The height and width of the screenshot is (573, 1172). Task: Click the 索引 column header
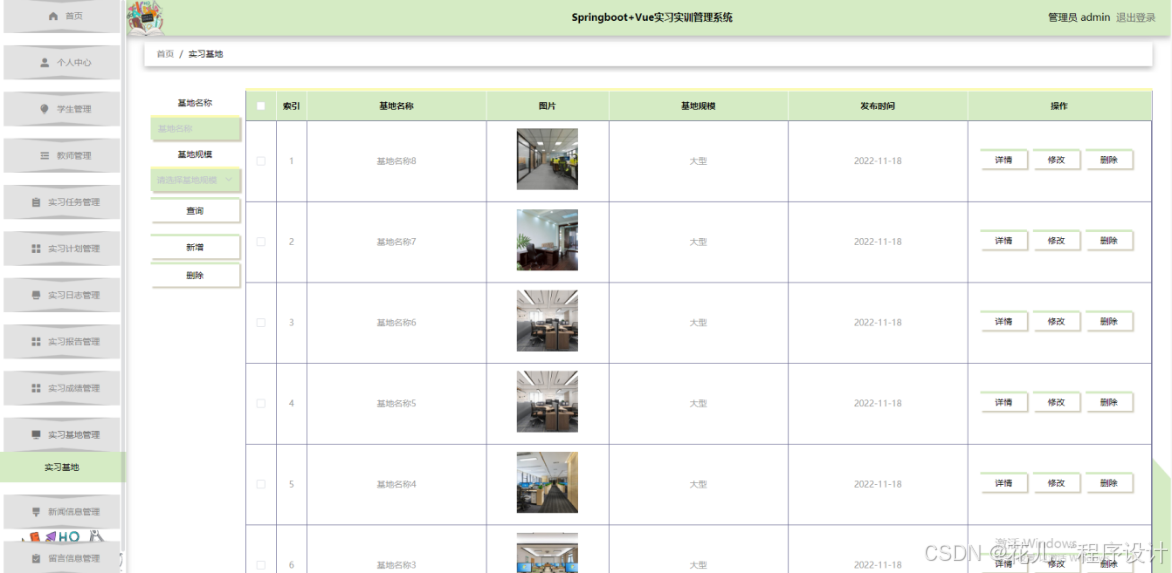coord(292,106)
